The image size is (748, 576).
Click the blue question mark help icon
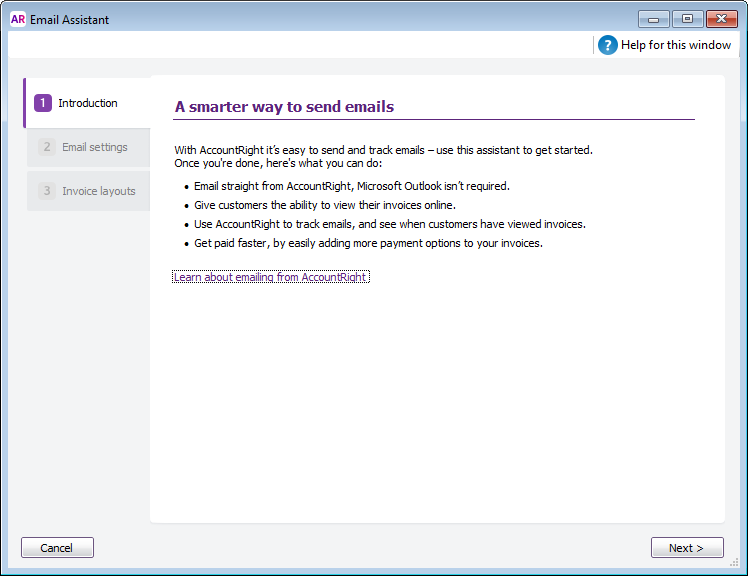point(607,45)
